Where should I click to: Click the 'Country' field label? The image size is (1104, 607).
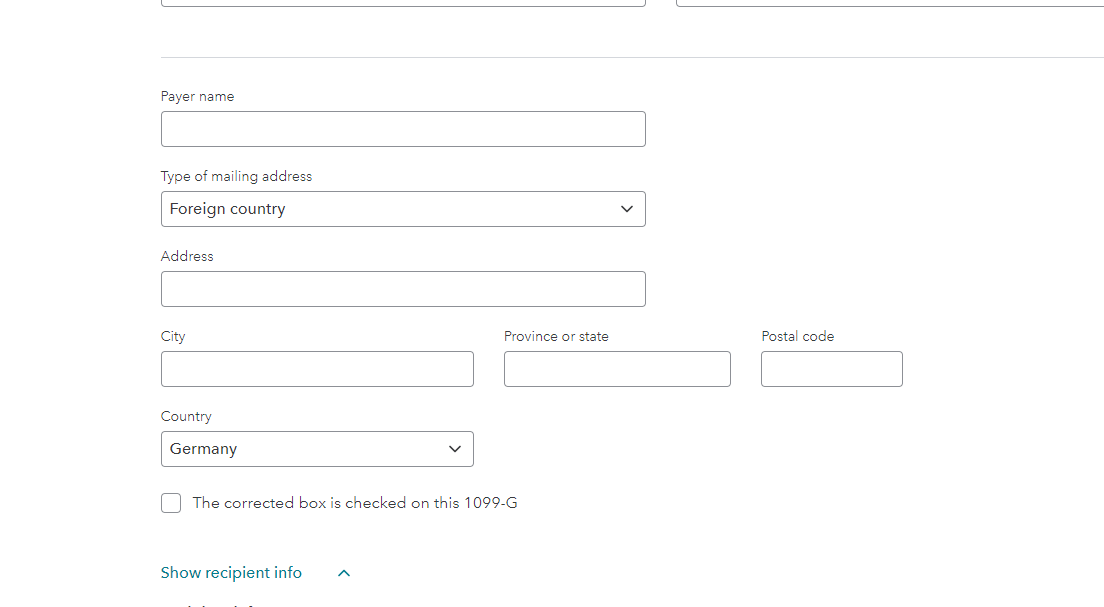186,416
